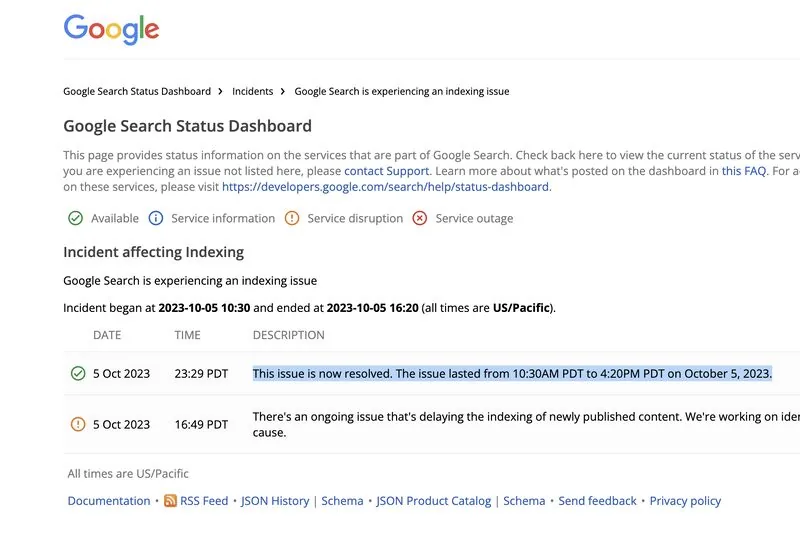Click orange disruption icon in 16:49 PDT row
The image size is (800, 551).
78,424
